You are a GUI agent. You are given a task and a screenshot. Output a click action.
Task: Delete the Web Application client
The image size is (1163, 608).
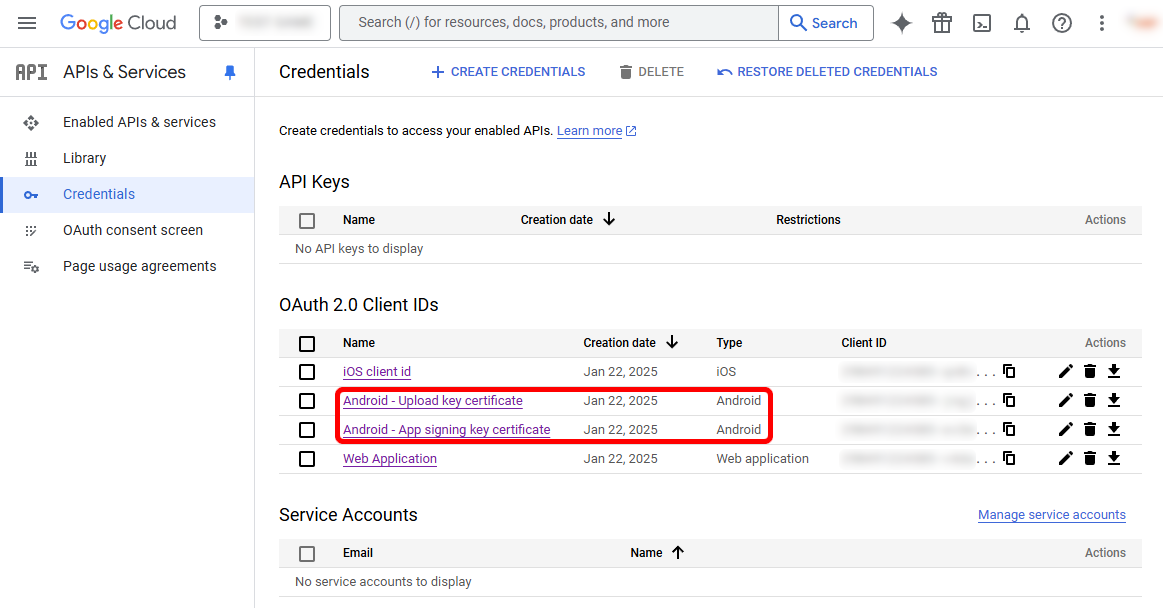1090,458
